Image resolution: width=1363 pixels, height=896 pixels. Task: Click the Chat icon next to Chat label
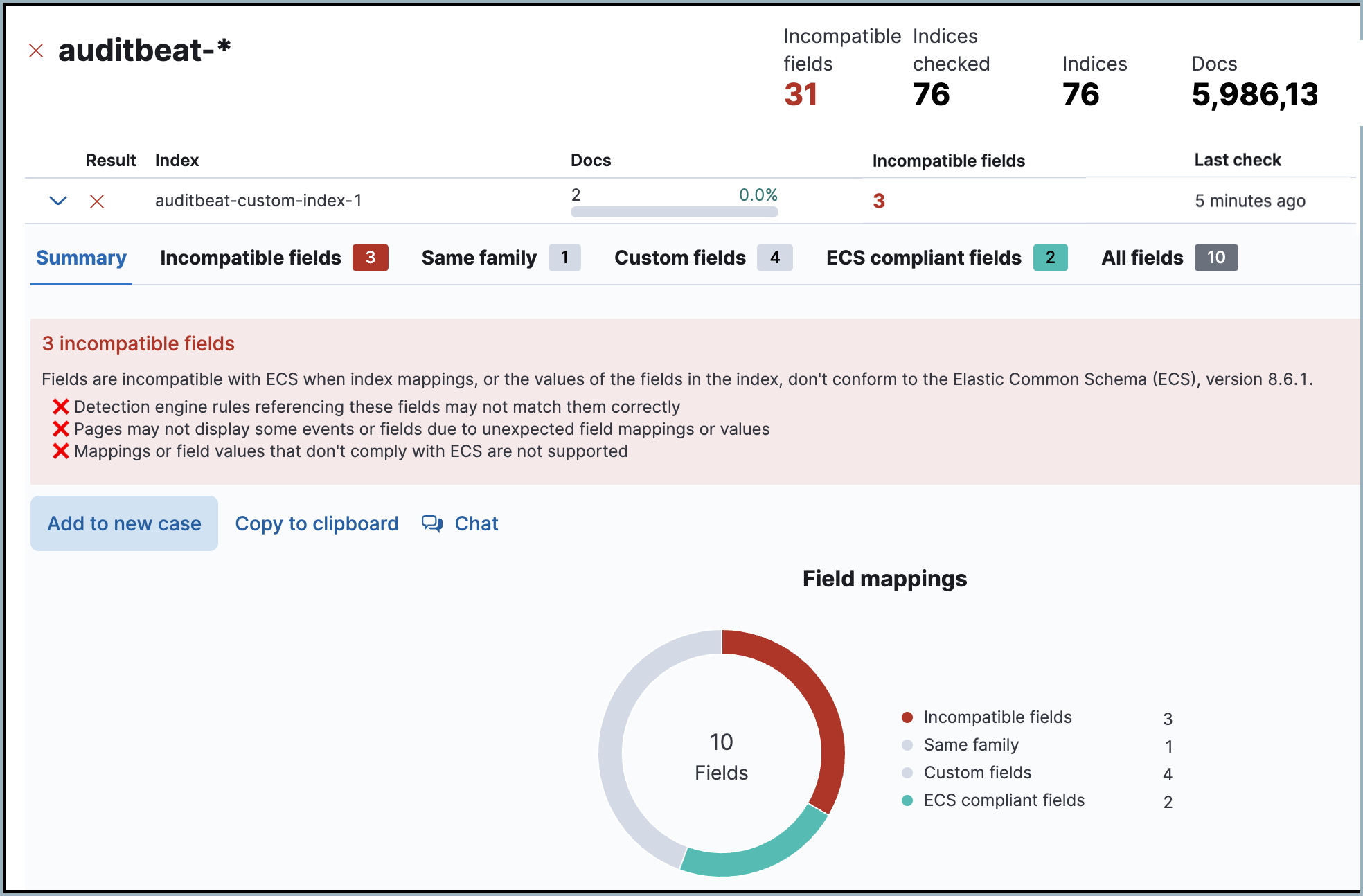(x=432, y=523)
